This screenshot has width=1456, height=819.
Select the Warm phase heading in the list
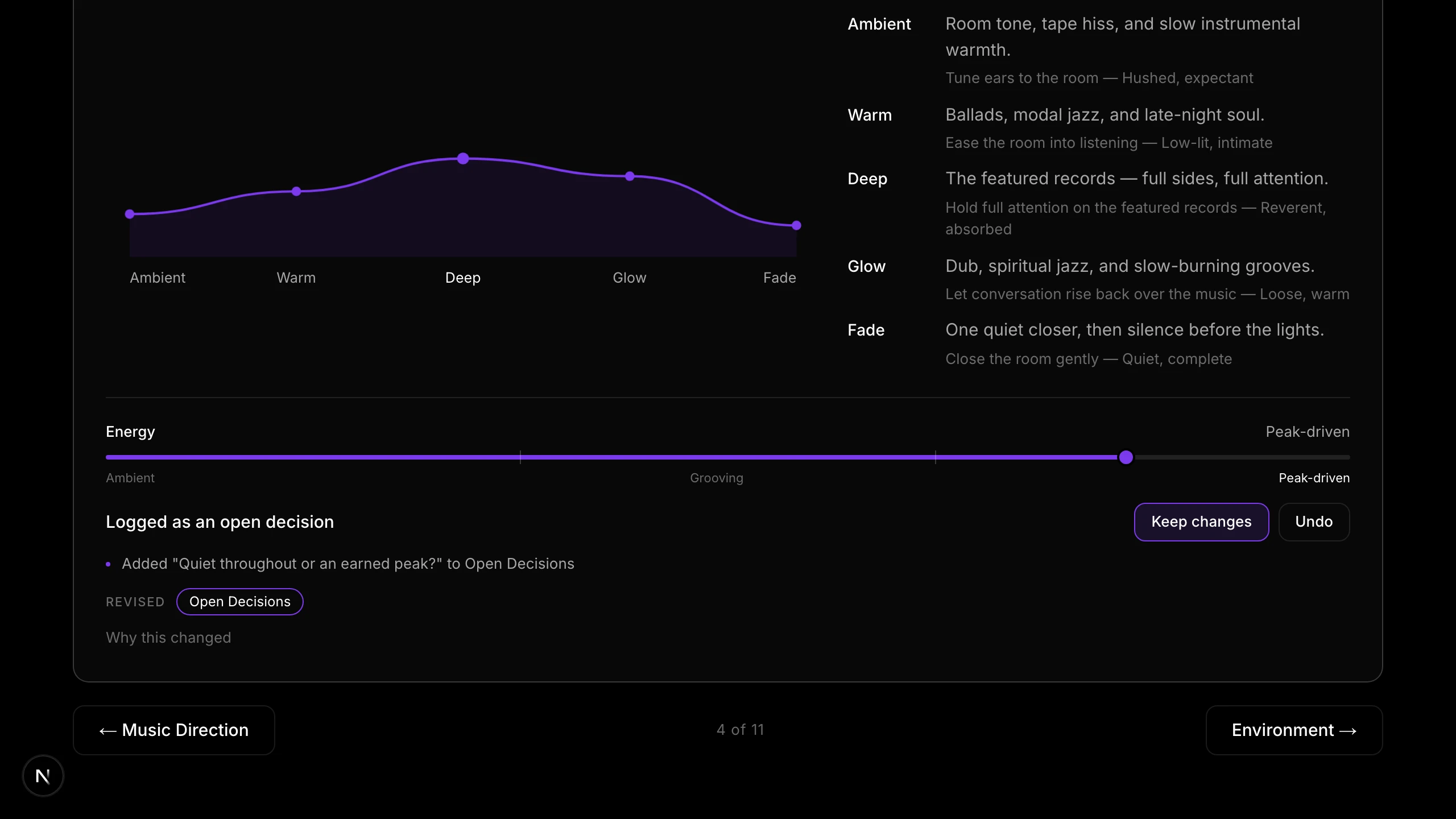tap(870, 115)
